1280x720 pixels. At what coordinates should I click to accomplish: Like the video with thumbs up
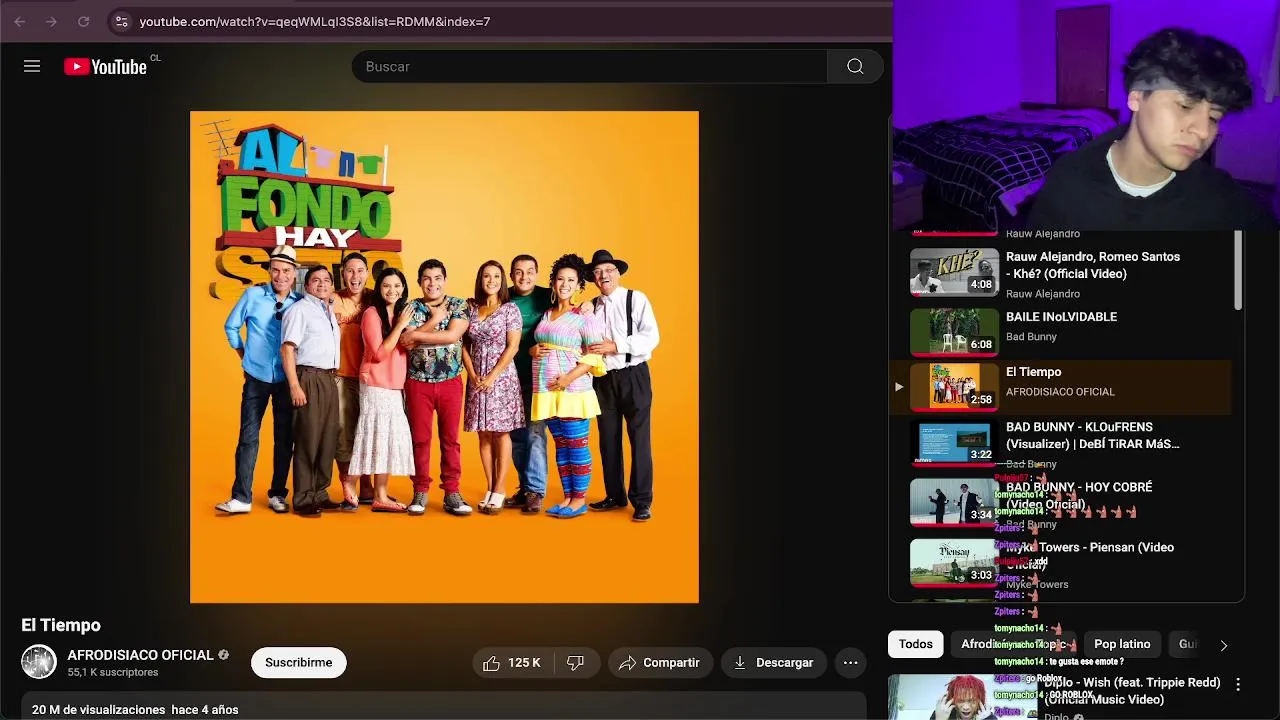coord(512,662)
